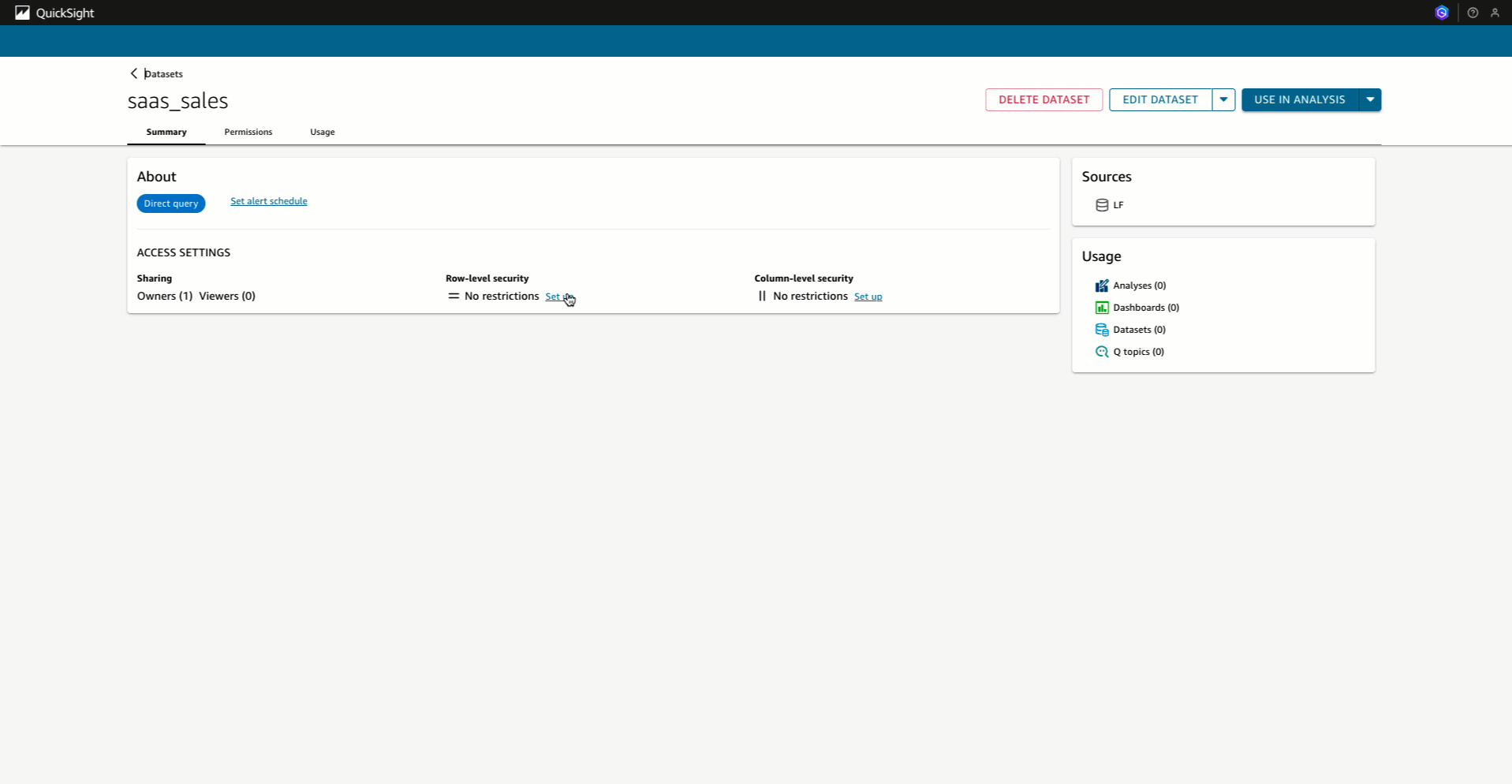Image resolution: width=1512 pixels, height=784 pixels.
Task: Click the QuickSight logo icon
Action: coord(22,13)
